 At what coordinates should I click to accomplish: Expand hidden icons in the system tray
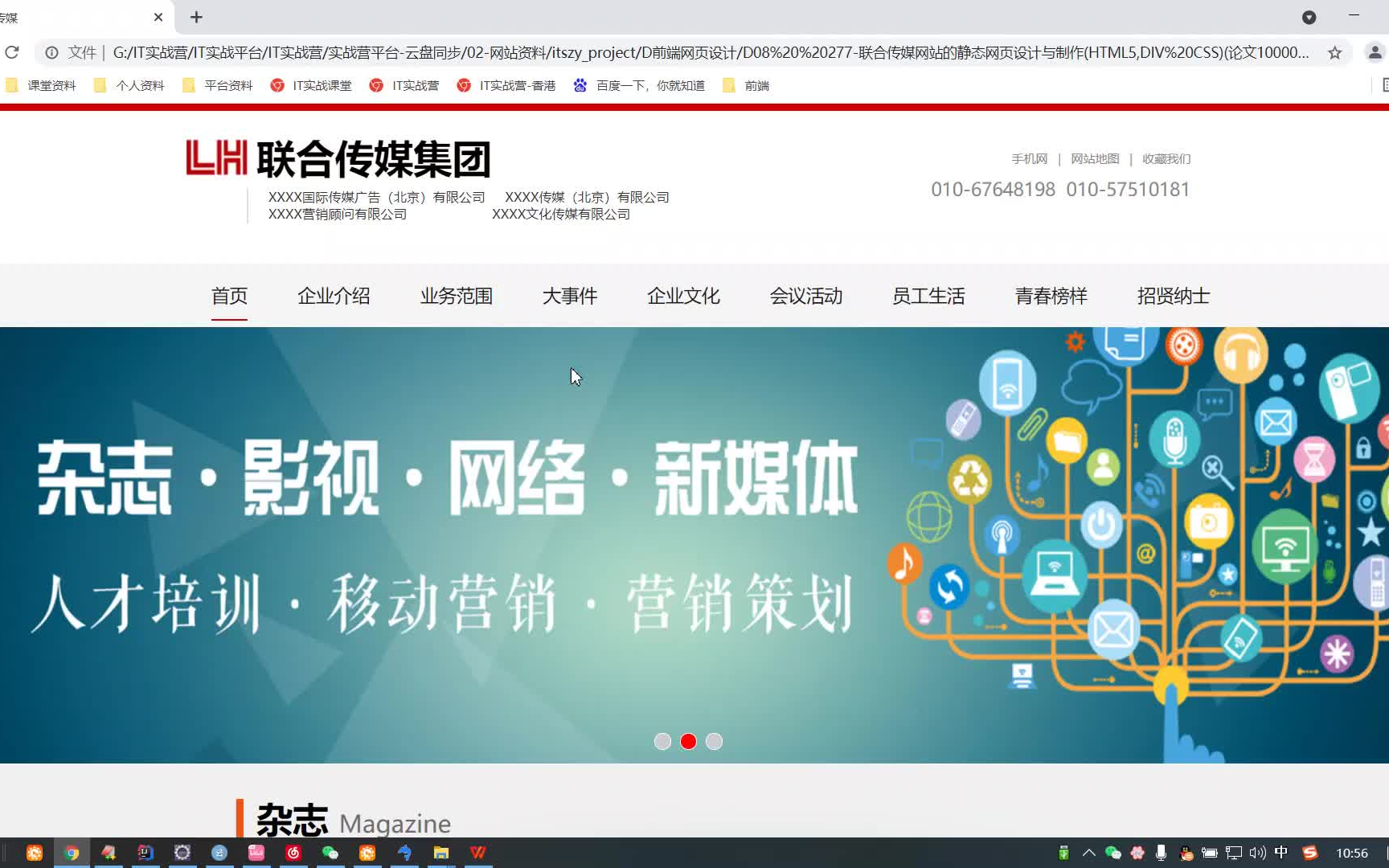(x=1089, y=853)
